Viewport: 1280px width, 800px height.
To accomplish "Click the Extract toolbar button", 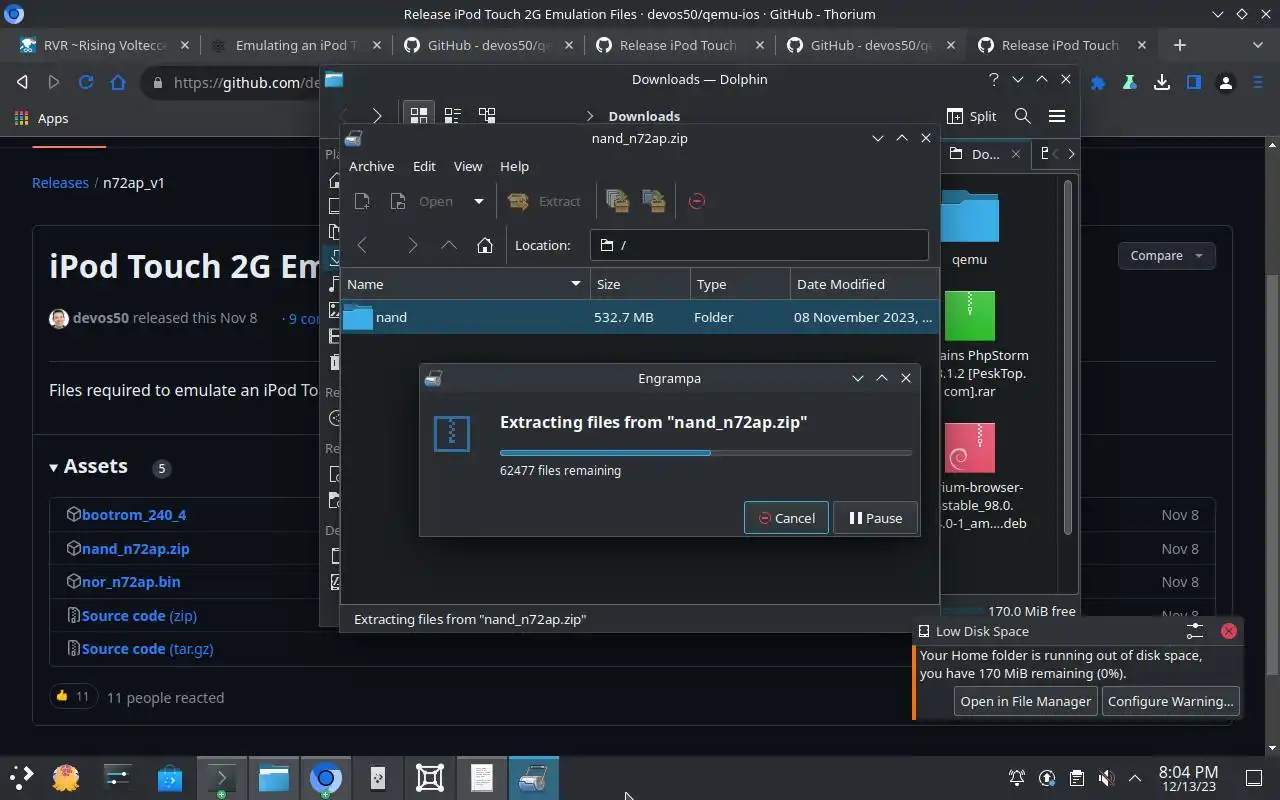I will coord(545,201).
